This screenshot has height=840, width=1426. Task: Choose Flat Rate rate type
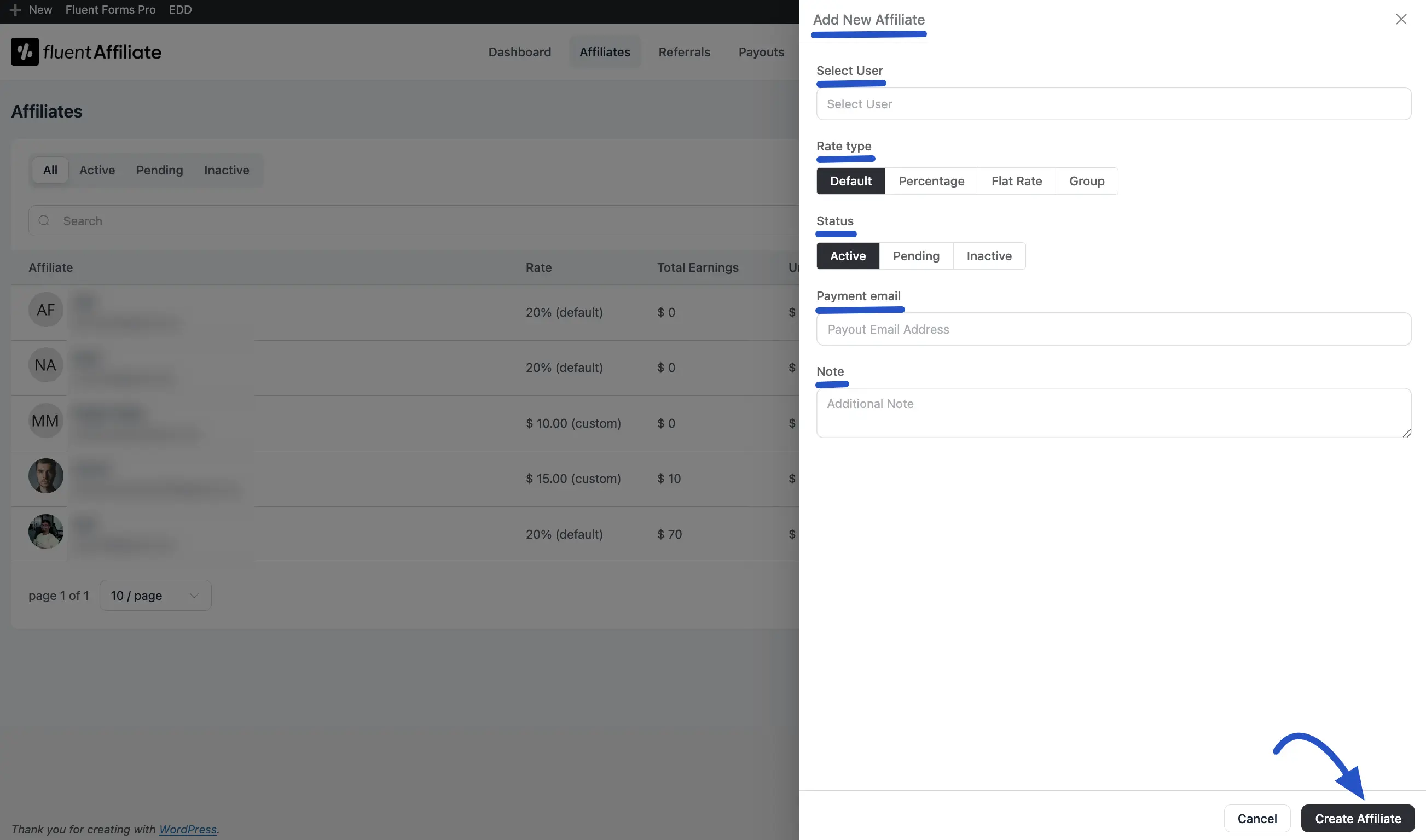[x=1017, y=180]
